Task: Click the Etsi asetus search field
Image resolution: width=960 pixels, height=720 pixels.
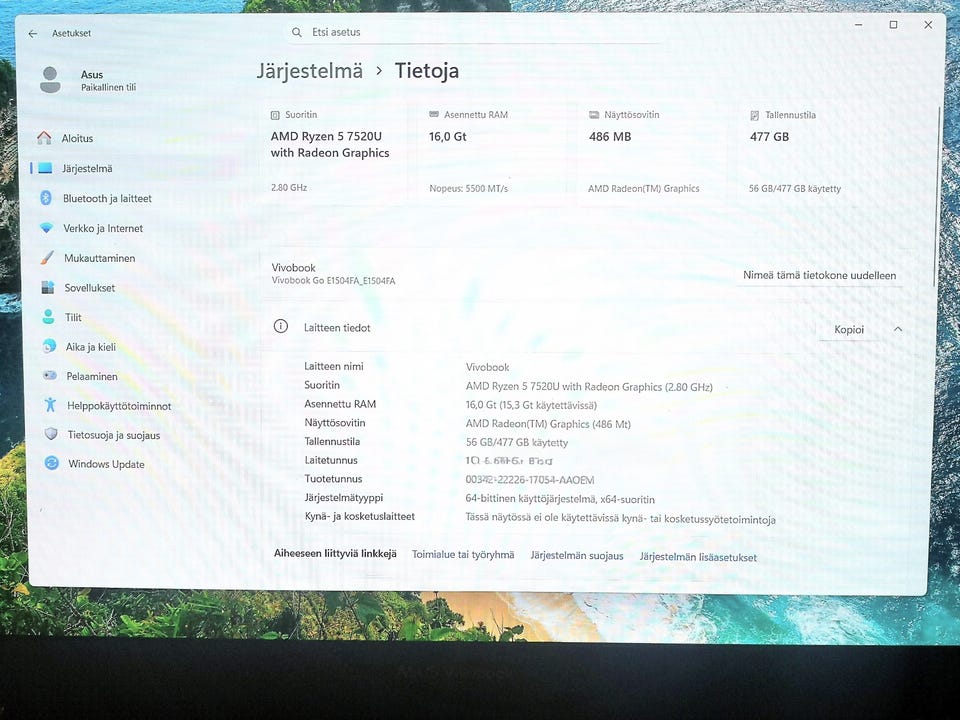Action: tap(476, 32)
